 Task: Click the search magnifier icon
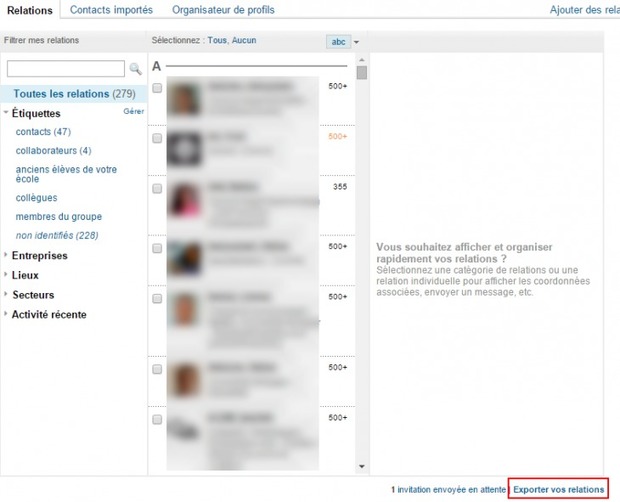click(136, 69)
